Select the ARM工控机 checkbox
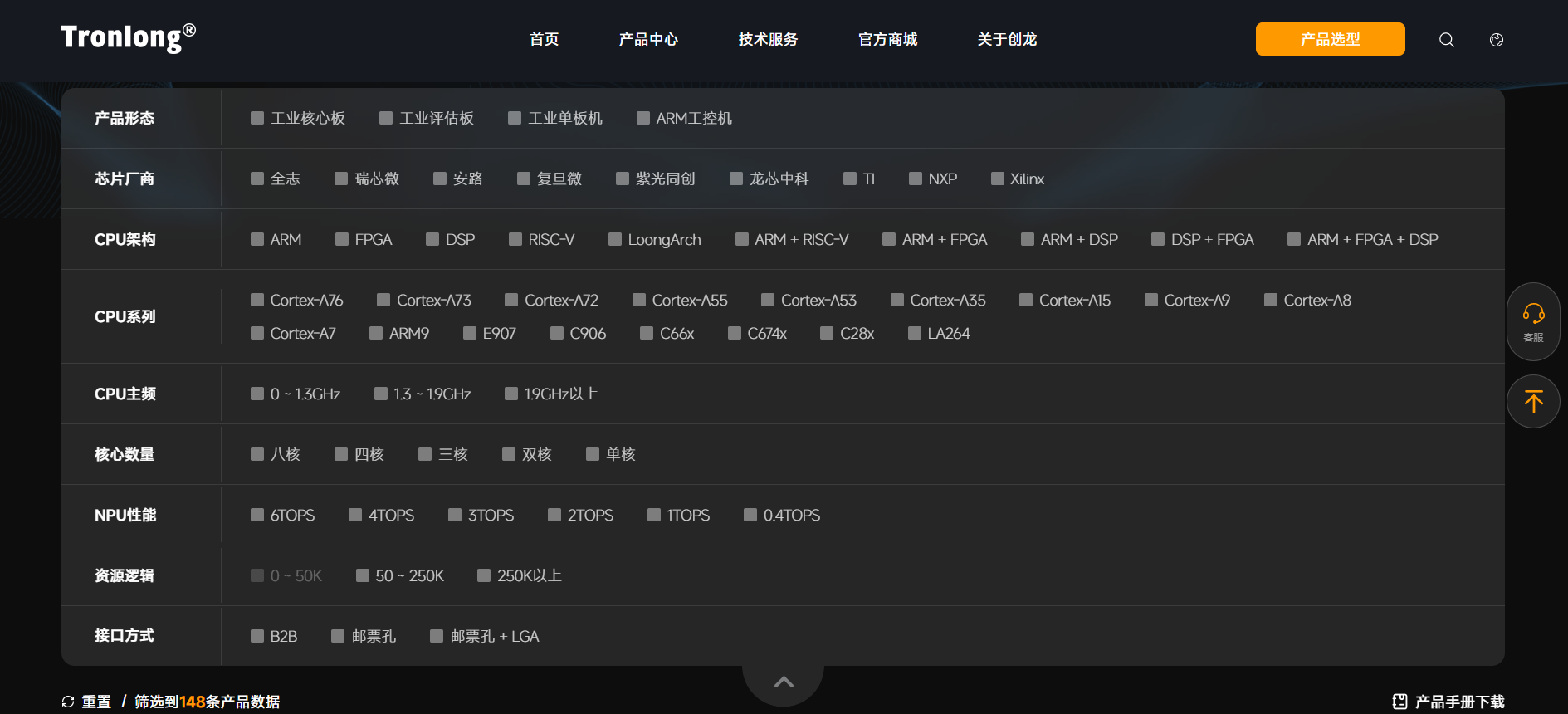 coord(643,118)
